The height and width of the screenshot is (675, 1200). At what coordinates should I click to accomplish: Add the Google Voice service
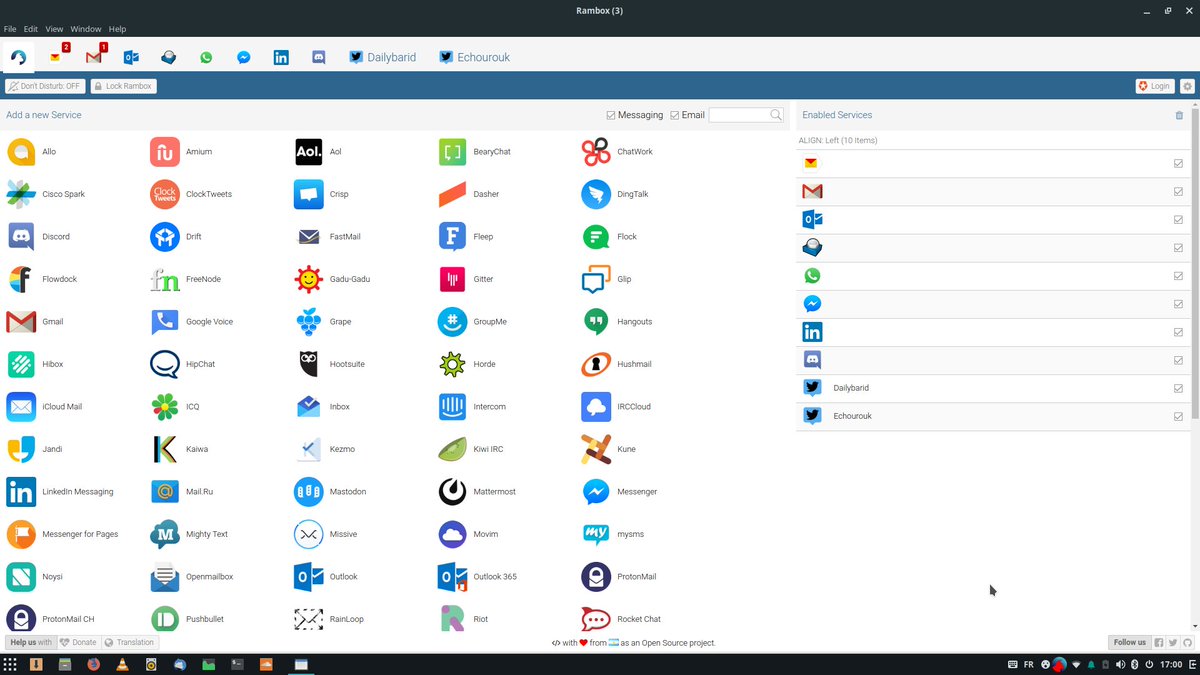click(x=192, y=322)
